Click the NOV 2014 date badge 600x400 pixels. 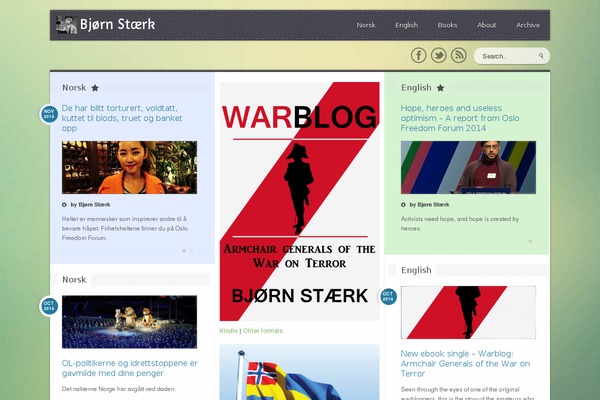(49, 114)
